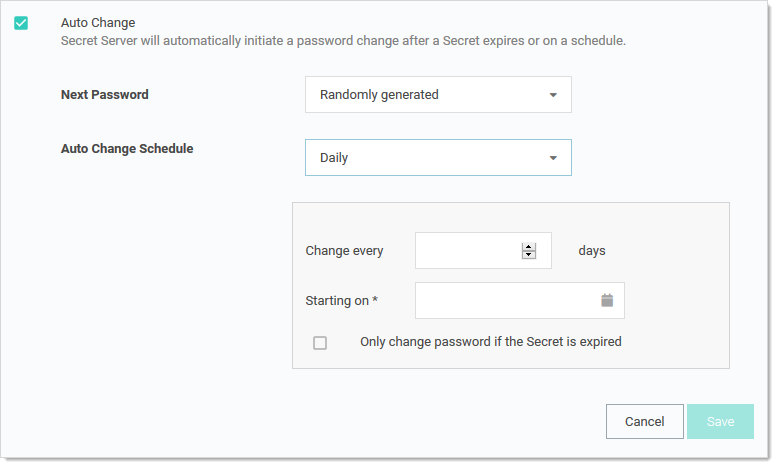Focus the Change every days input
The height and width of the screenshot is (466, 776).
tap(467, 251)
